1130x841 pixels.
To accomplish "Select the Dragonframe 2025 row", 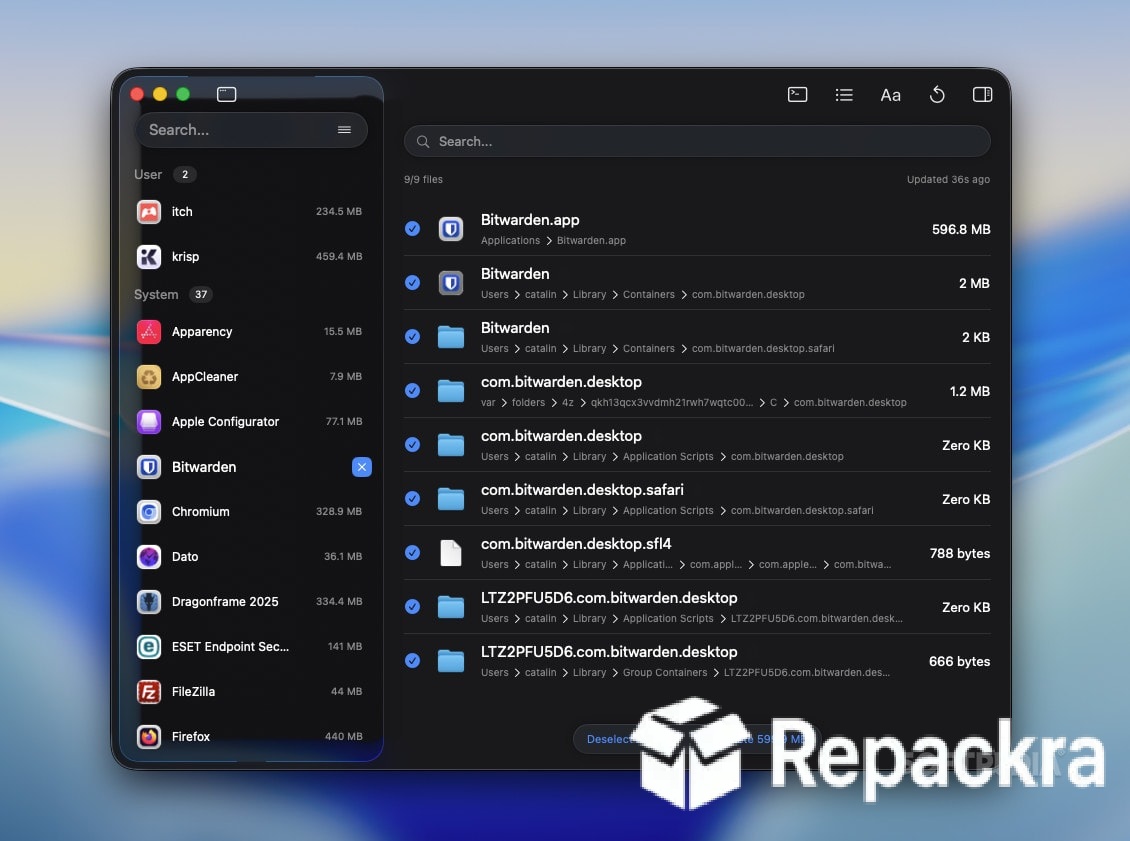I will point(252,602).
